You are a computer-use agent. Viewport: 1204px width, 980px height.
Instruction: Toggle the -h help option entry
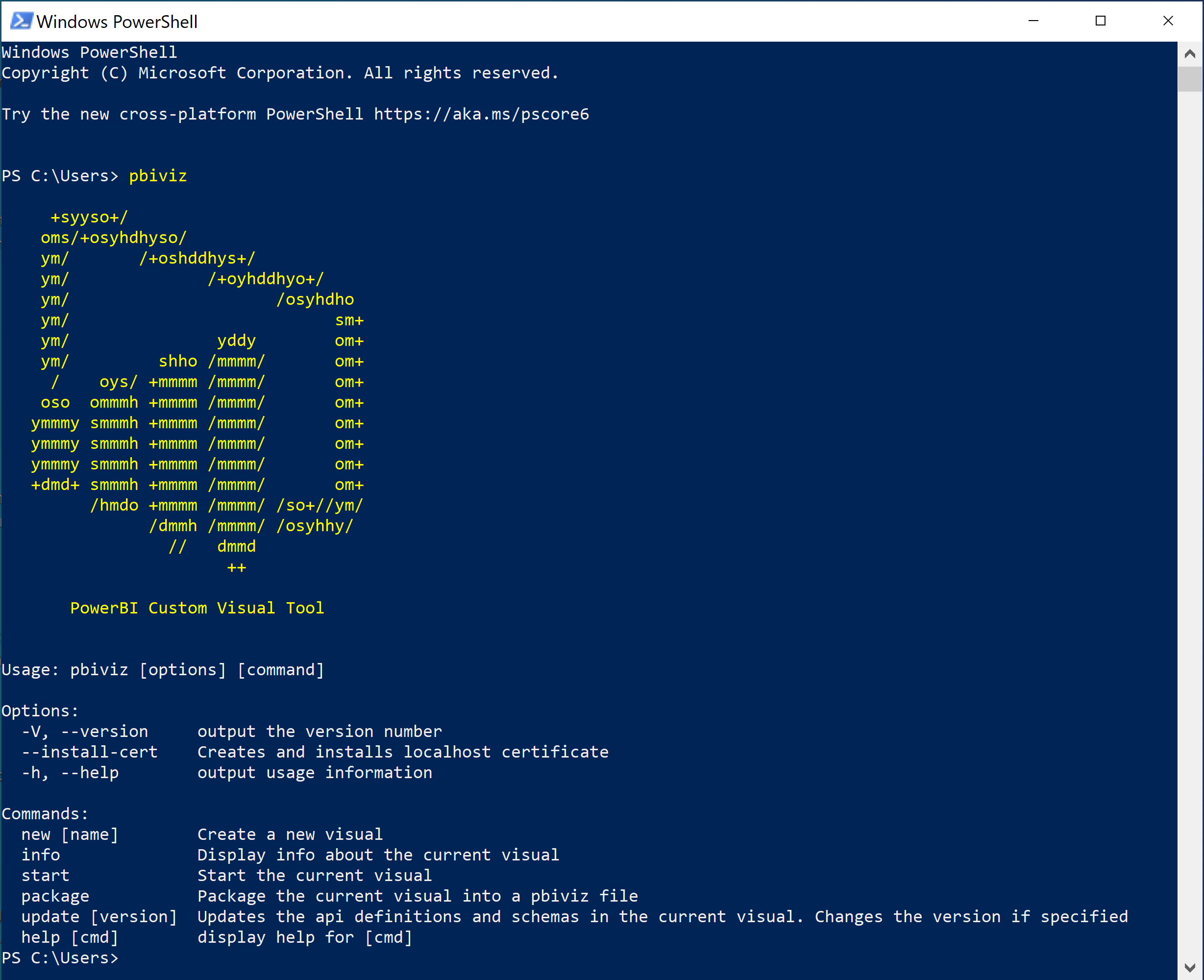(65, 772)
